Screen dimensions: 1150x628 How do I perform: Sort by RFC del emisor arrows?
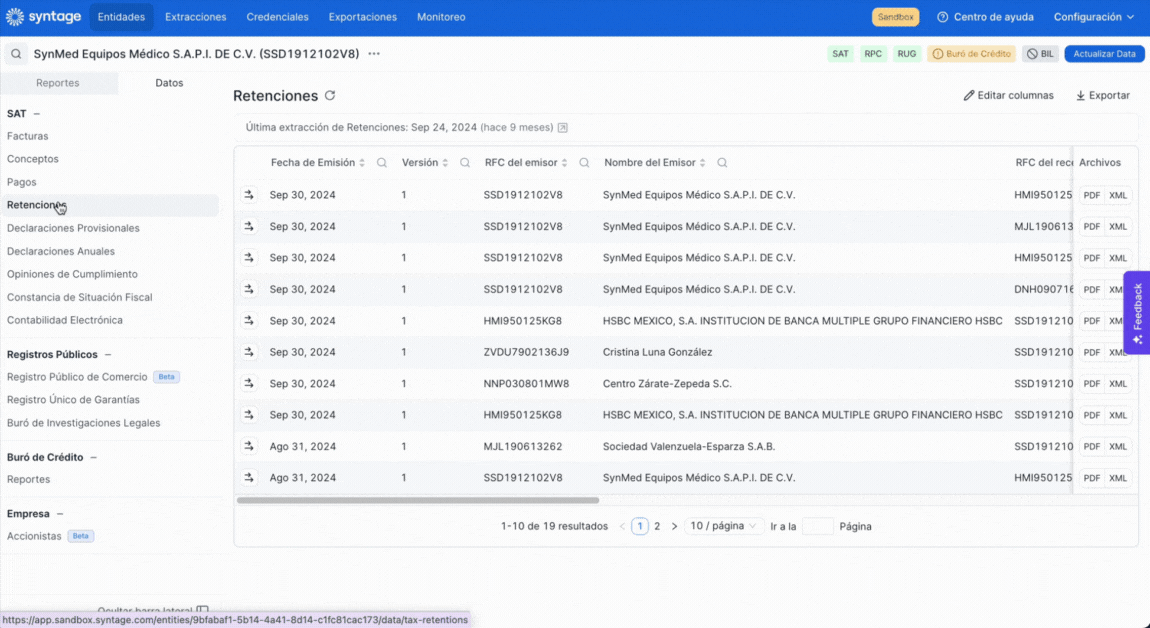pyautogui.click(x=565, y=163)
